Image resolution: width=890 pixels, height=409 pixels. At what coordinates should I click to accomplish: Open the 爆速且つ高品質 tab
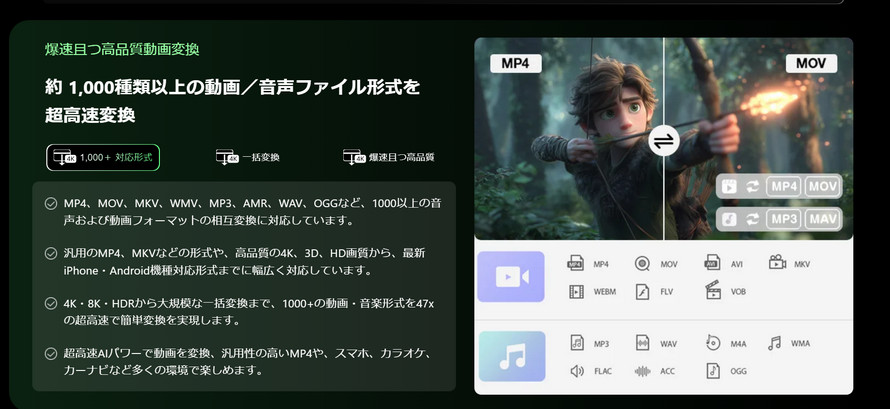click(x=389, y=157)
